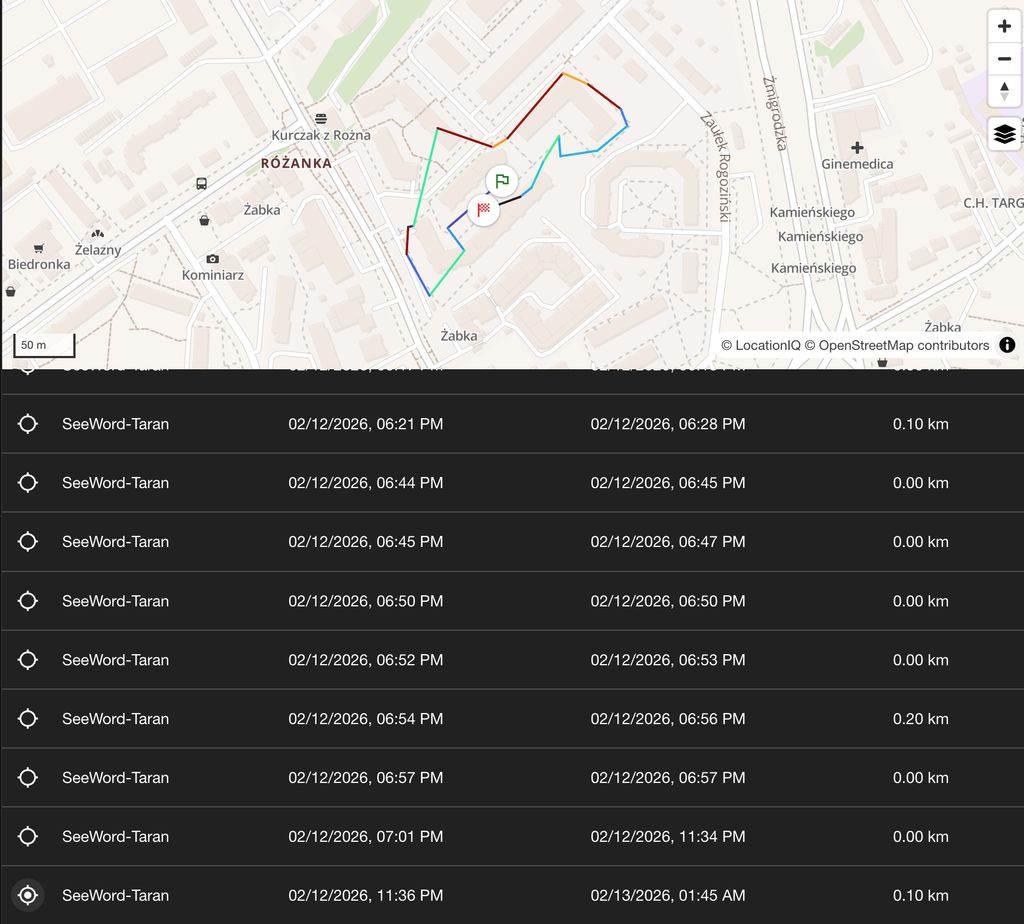Click the green start flag marker
1024x924 pixels.
(x=502, y=181)
